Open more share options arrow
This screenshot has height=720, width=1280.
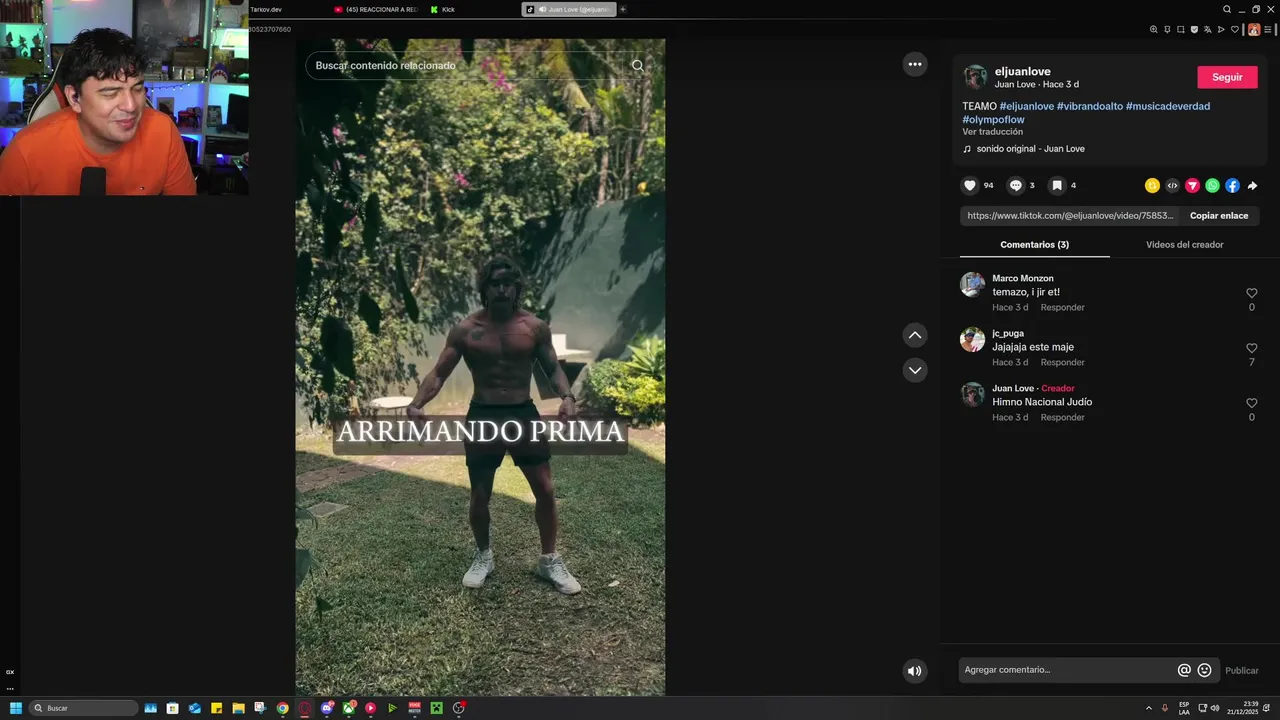click(1252, 185)
